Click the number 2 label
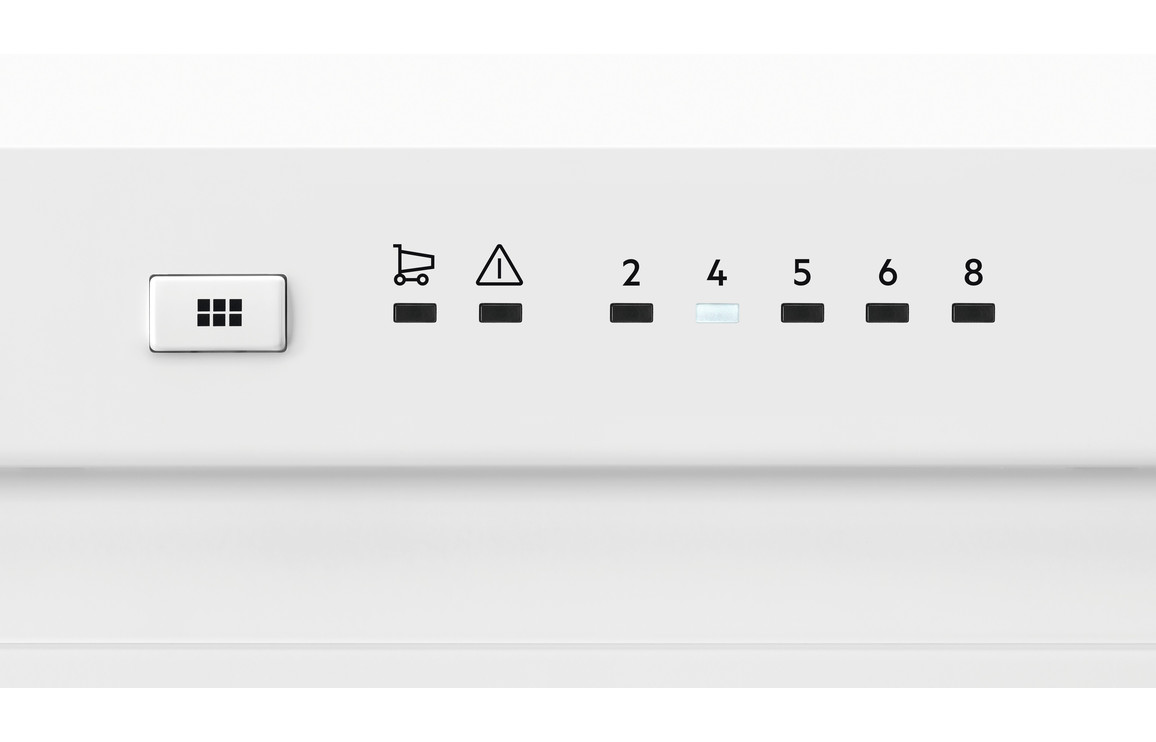The height and width of the screenshot is (742, 1156). [x=631, y=273]
